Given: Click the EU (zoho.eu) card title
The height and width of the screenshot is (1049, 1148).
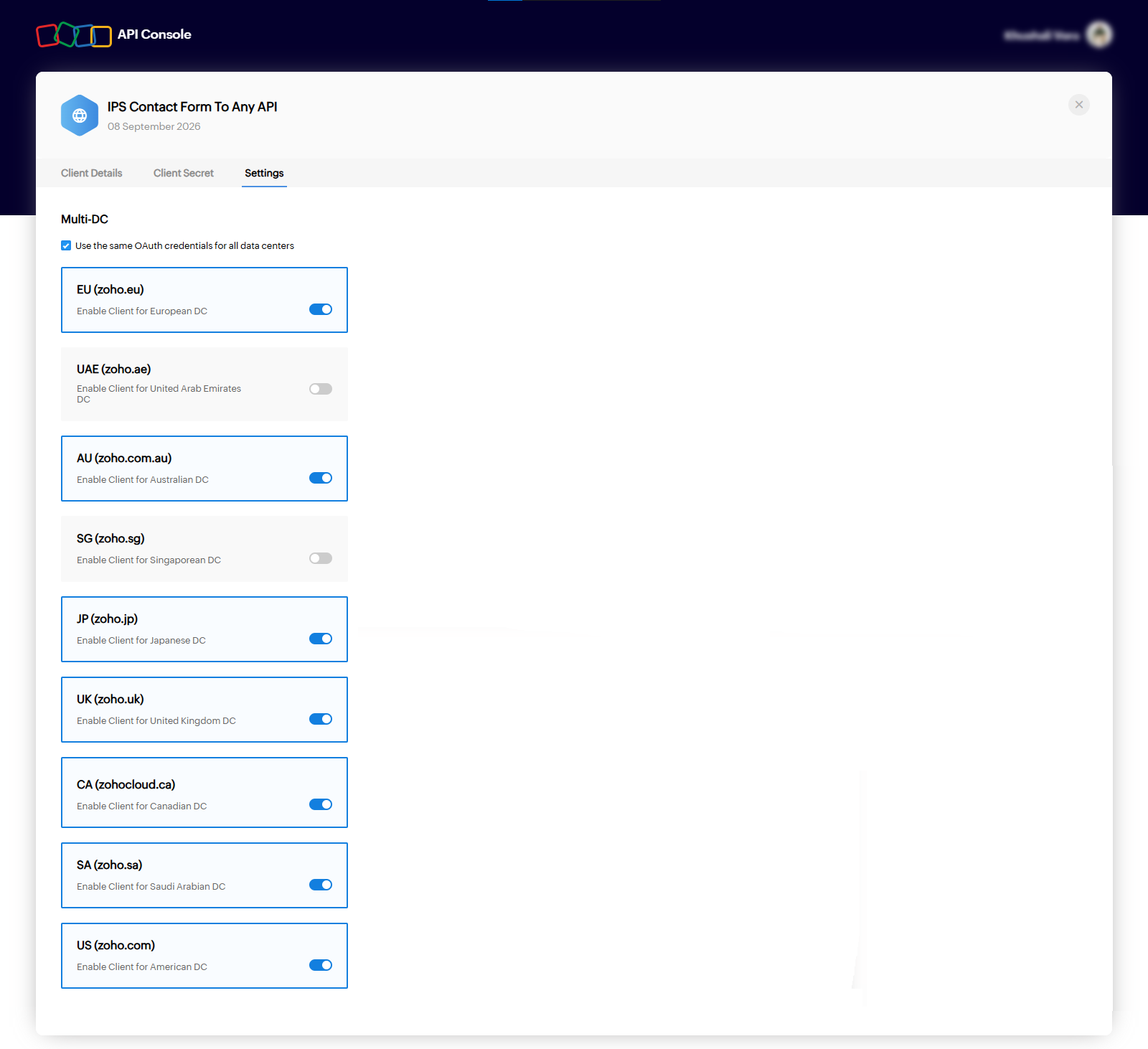Looking at the screenshot, I should click(x=110, y=289).
